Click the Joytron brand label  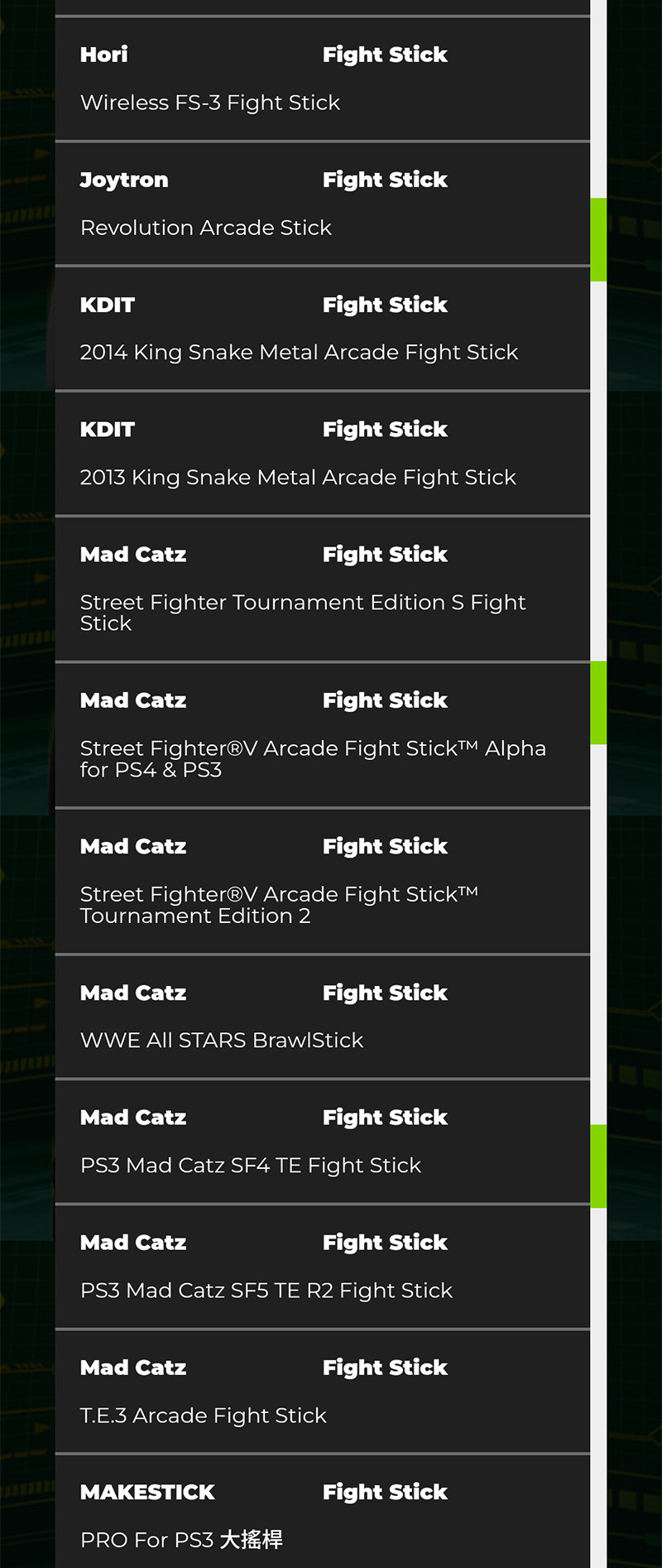coord(124,180)
